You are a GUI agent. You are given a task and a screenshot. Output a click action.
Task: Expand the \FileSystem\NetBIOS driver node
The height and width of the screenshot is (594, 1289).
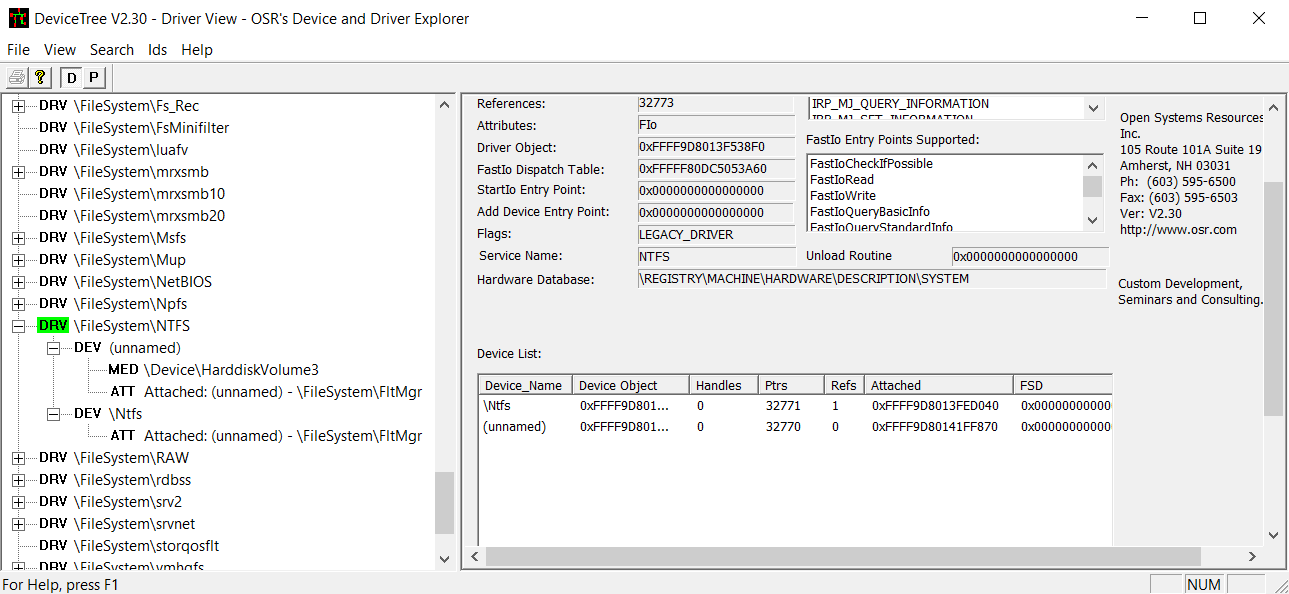point(18,282)
